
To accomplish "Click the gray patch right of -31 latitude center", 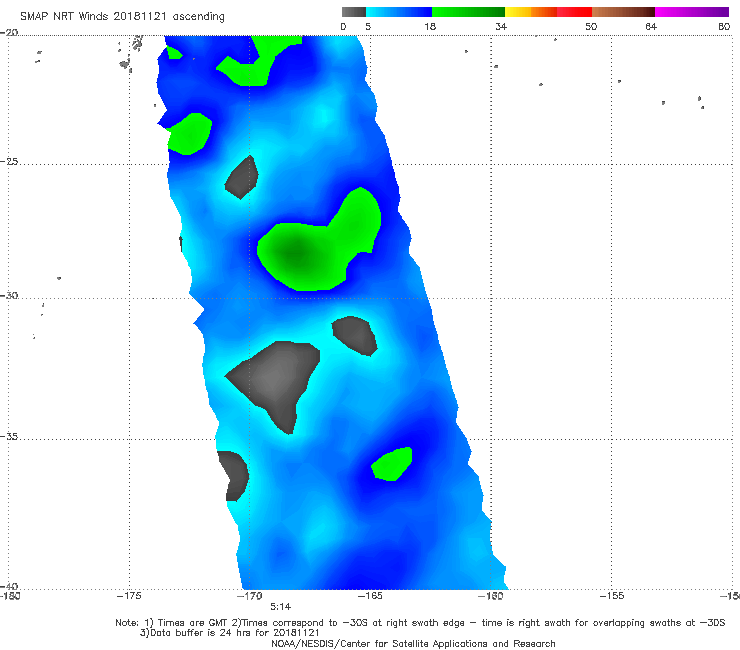I will click(355, 336).
